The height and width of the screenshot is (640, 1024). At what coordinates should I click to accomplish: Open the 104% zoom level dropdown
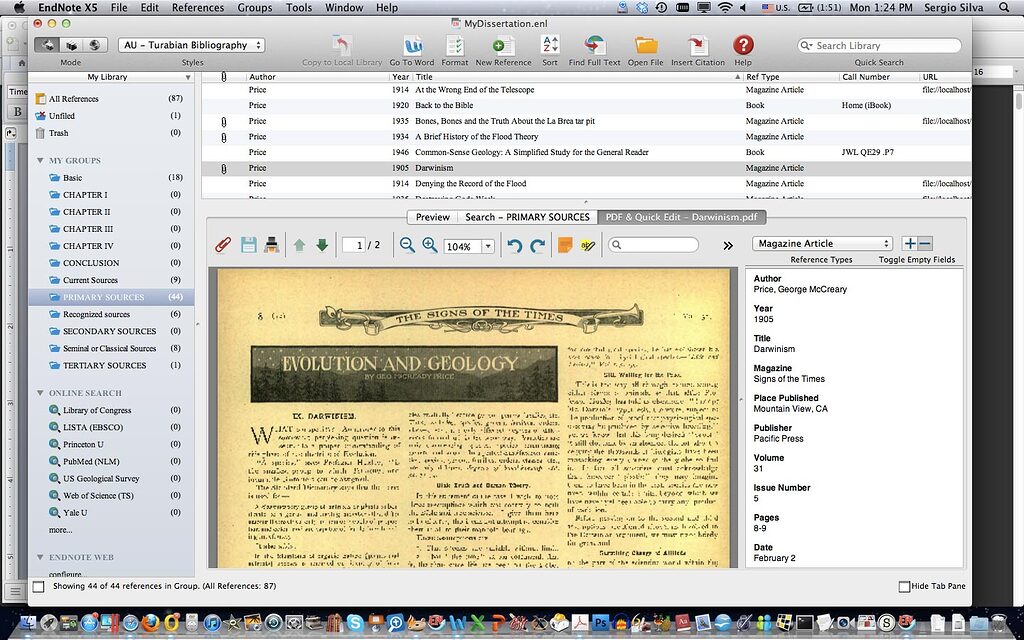[x=467, y=244]
